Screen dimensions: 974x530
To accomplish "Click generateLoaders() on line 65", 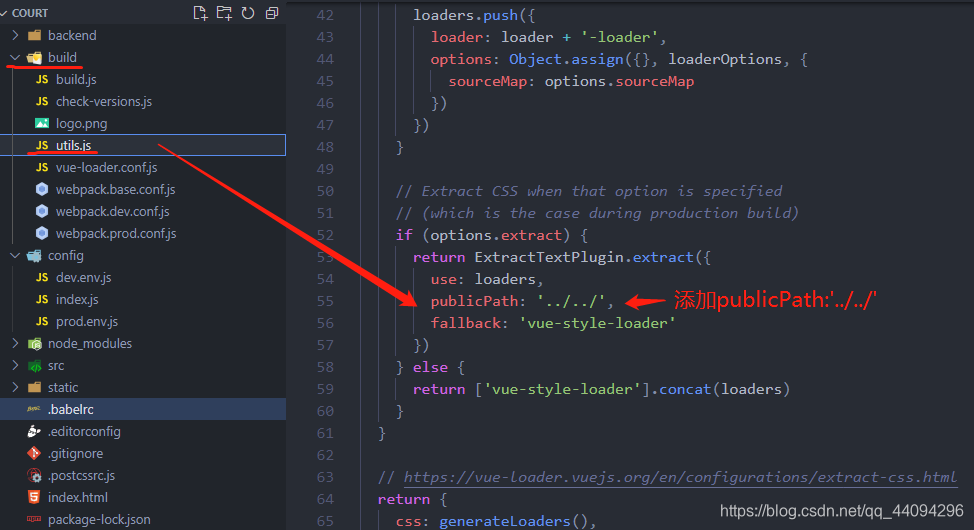I will pos(513,521).
